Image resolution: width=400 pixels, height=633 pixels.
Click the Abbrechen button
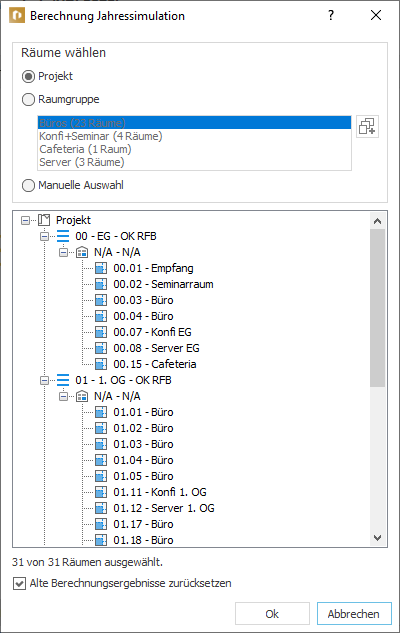coord(354,614)
